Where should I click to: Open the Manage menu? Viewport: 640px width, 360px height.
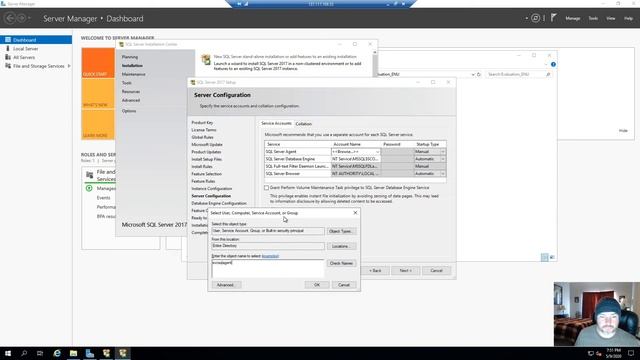[573, 18]
